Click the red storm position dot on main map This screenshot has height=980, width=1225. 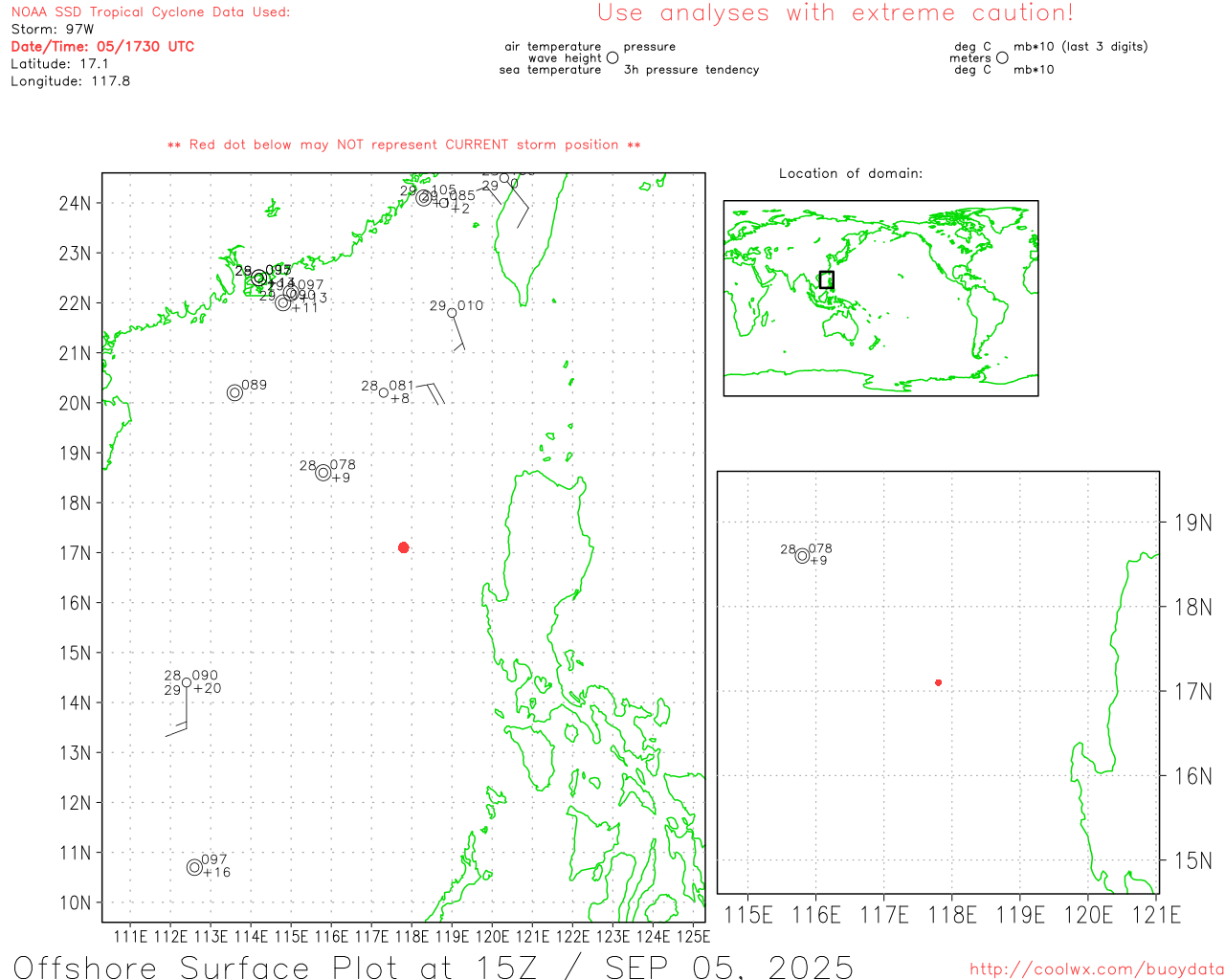tap(404, 547)
